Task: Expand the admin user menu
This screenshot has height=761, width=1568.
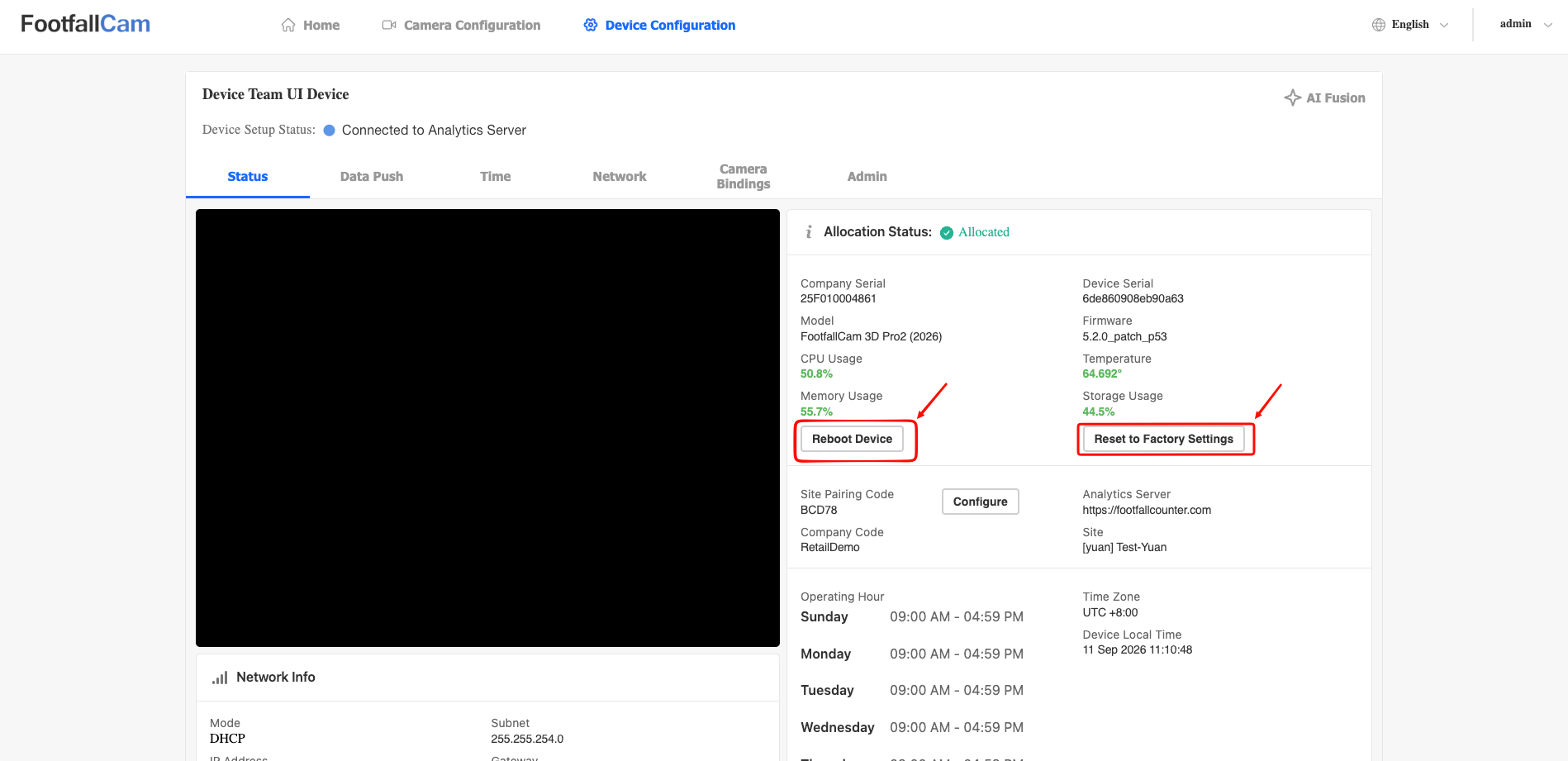Action: (x=1525, y=24)
